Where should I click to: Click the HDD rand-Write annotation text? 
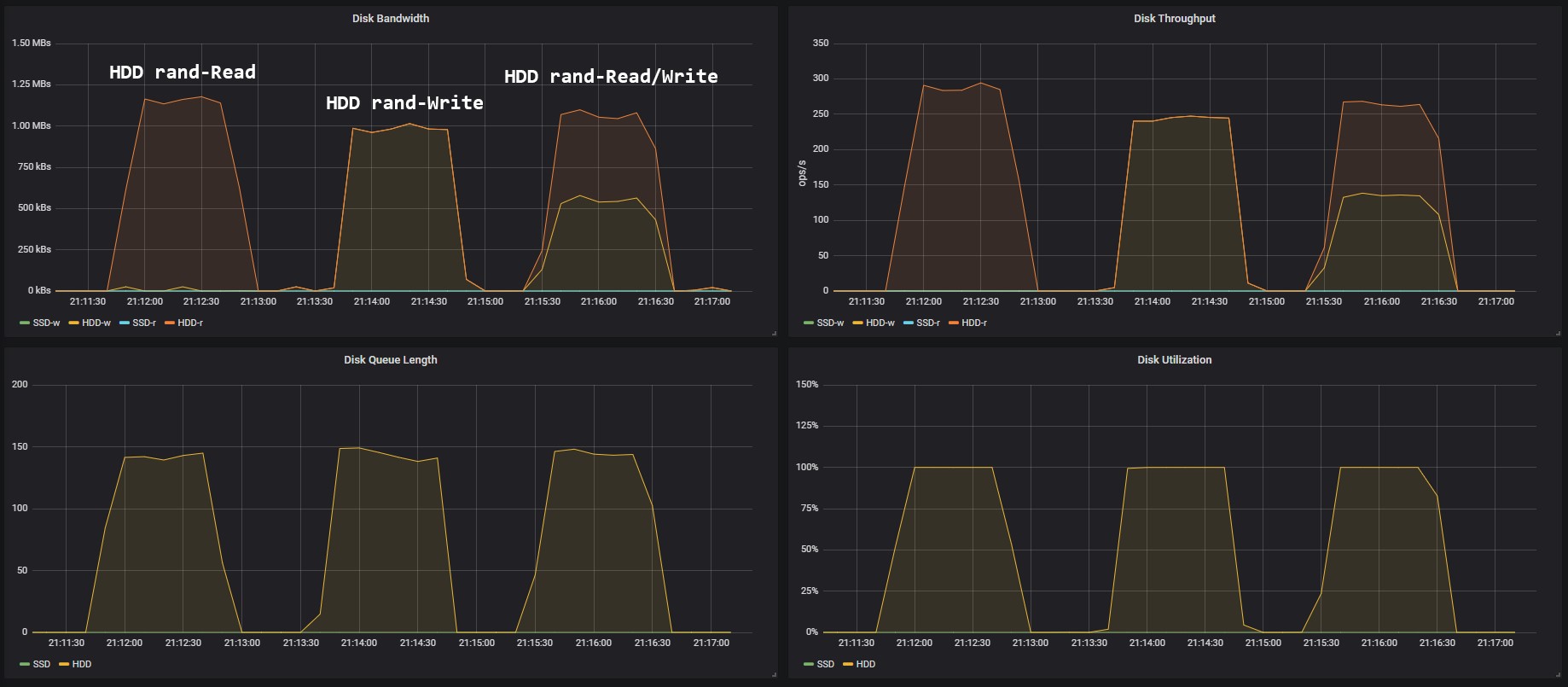(x=404, y=103)
